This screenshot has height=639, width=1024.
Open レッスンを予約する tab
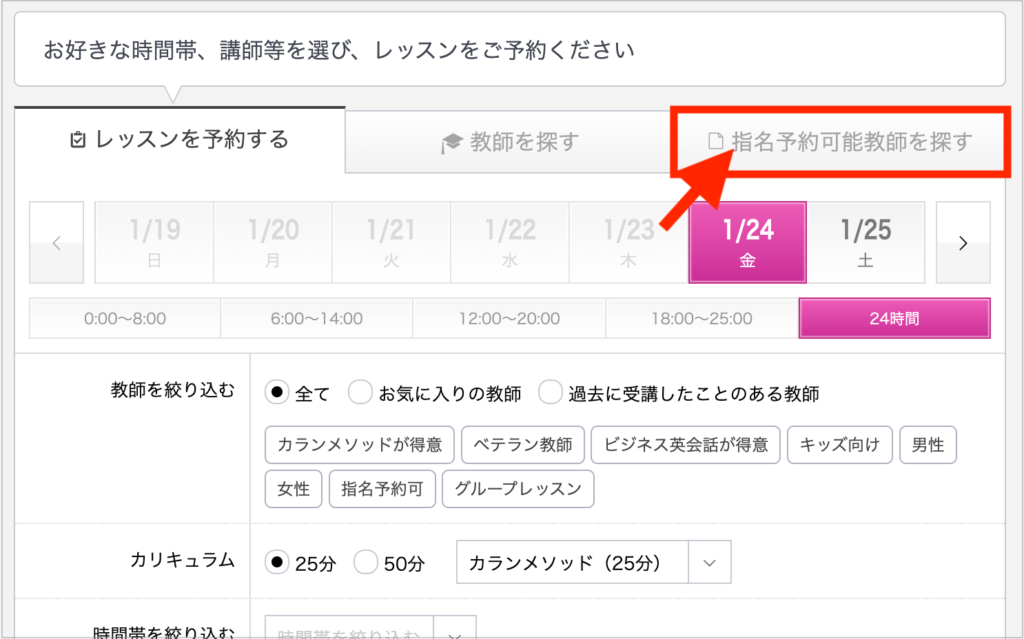click(180, 140)
